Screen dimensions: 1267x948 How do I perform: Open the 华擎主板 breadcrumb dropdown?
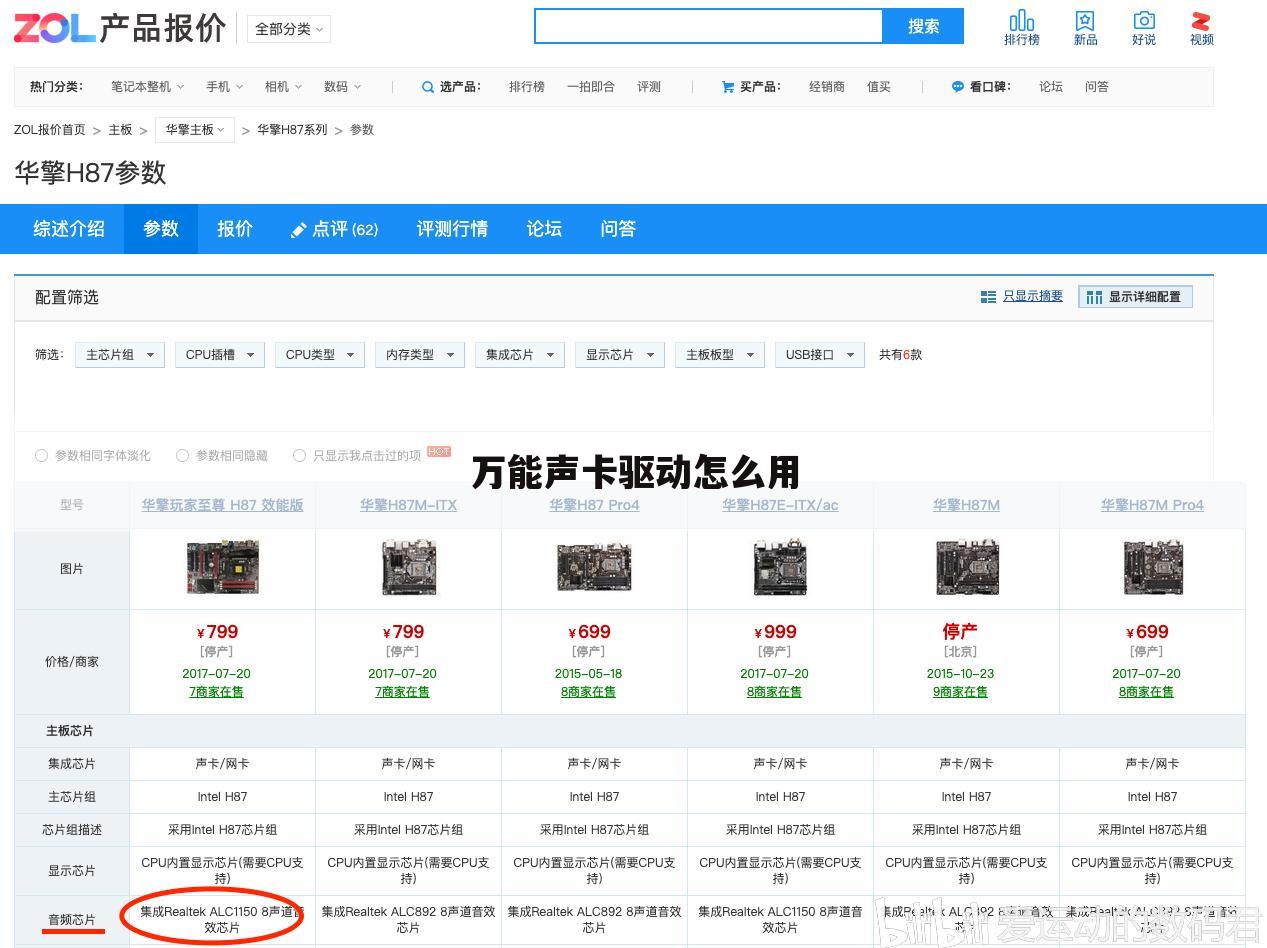tap(196, 130)
